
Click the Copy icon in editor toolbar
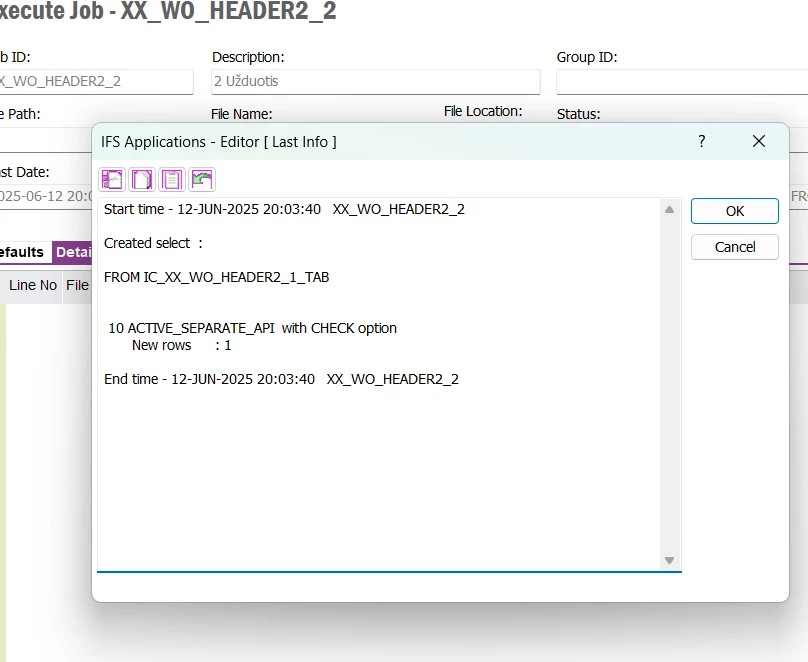142,179
